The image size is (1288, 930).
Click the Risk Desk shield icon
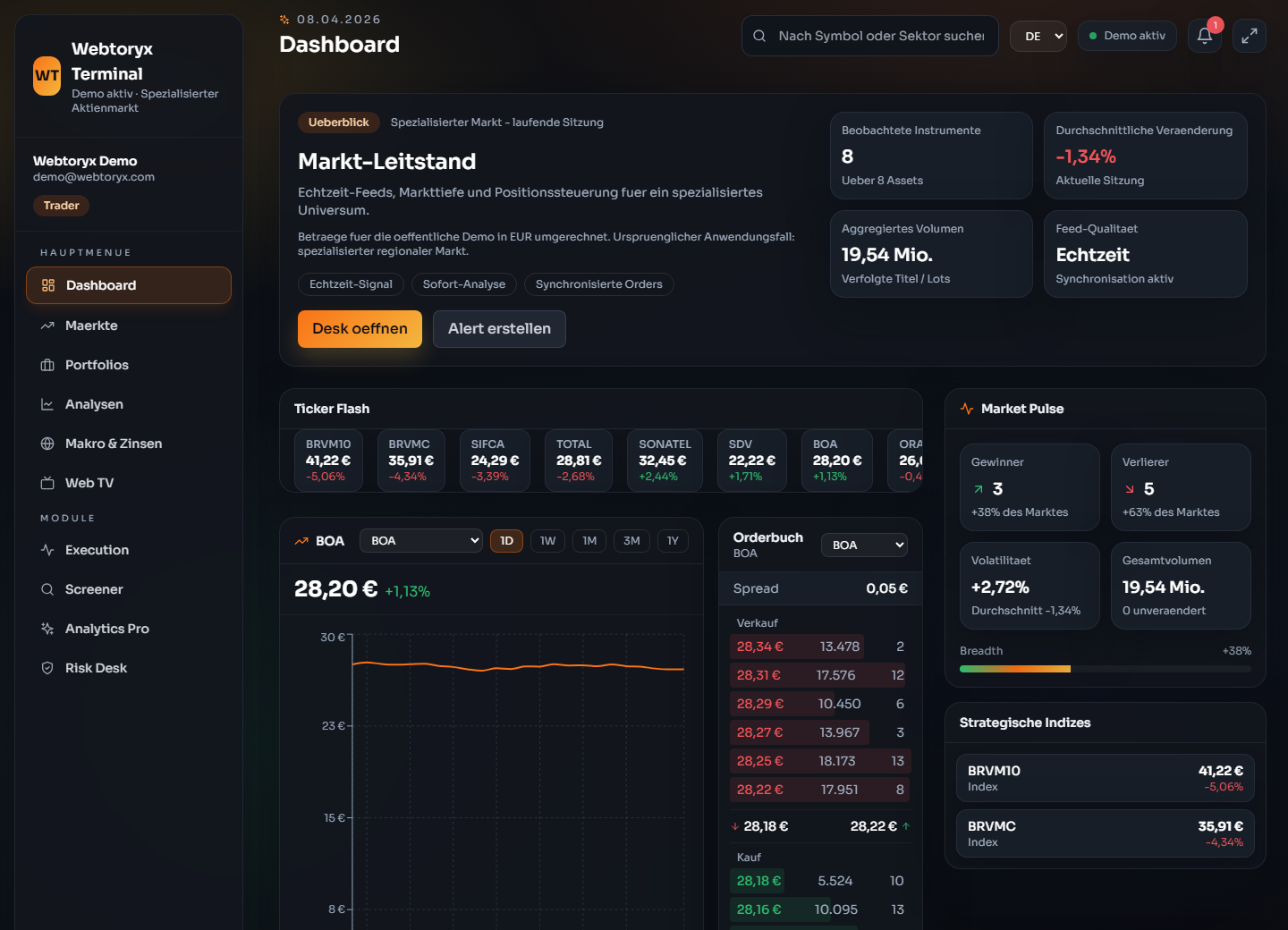coord(47,668)
